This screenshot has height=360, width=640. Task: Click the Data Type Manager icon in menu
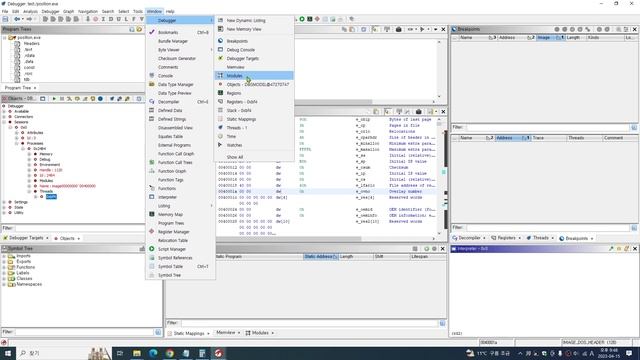click(x=152, y=84)
